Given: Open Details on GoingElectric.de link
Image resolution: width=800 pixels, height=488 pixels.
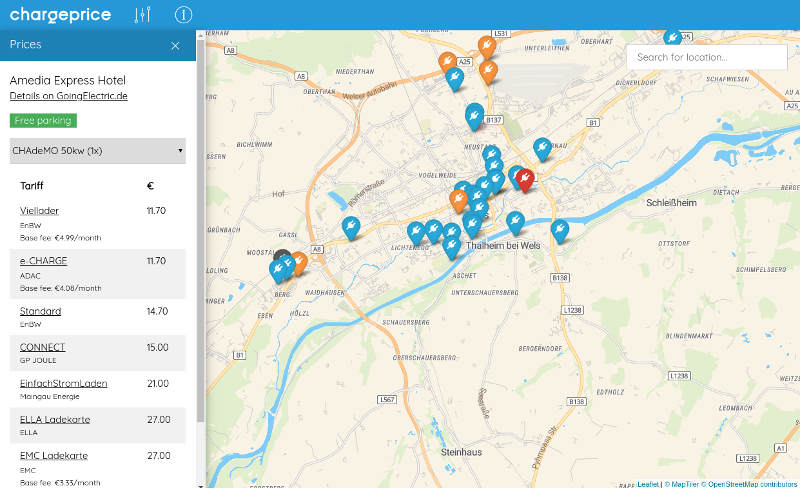Looking at the screenshot, I should click(x=68, y=96).
